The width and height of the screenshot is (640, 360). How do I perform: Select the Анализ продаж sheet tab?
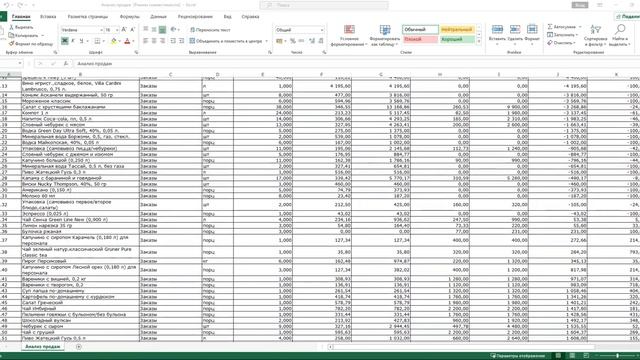click(42, 347)
